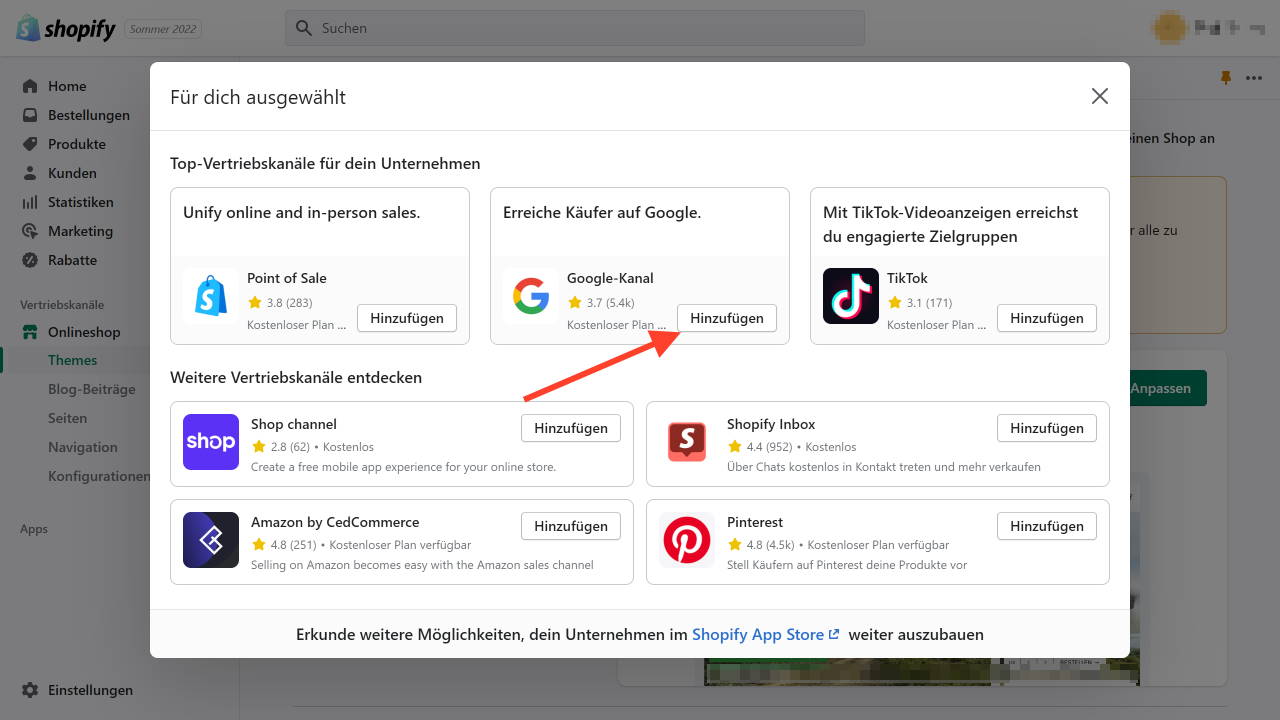The width and height of the screenshot is (1280, 720).
Task: Select Blog-Beiträge under Onlineshop
Action: pos(92,389)
